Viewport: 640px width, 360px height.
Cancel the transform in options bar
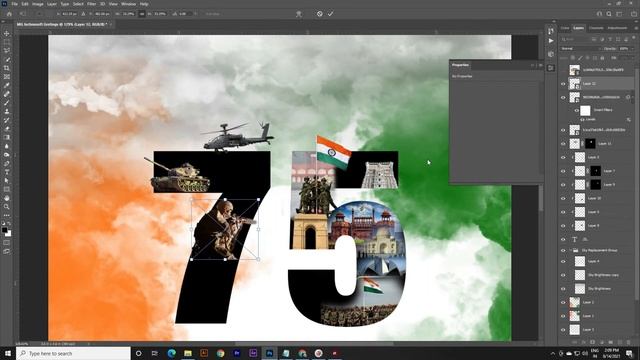(x=320, y=14)
